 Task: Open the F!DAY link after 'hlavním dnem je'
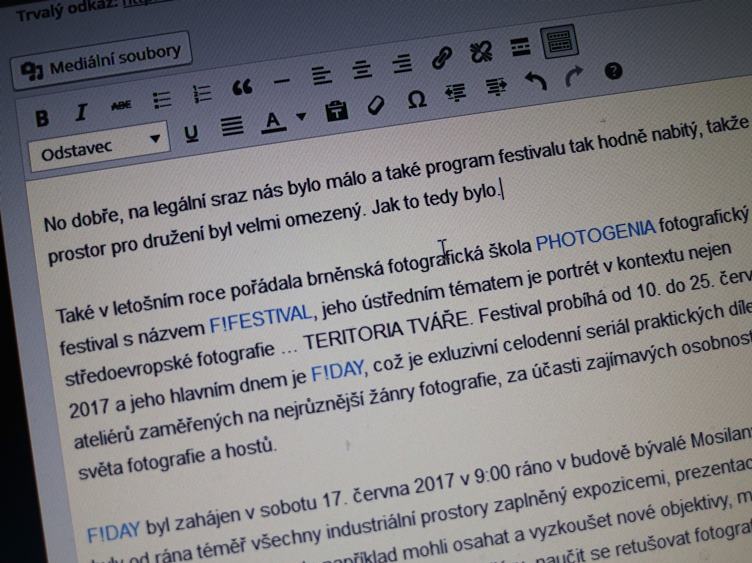(x=338, y=372)
